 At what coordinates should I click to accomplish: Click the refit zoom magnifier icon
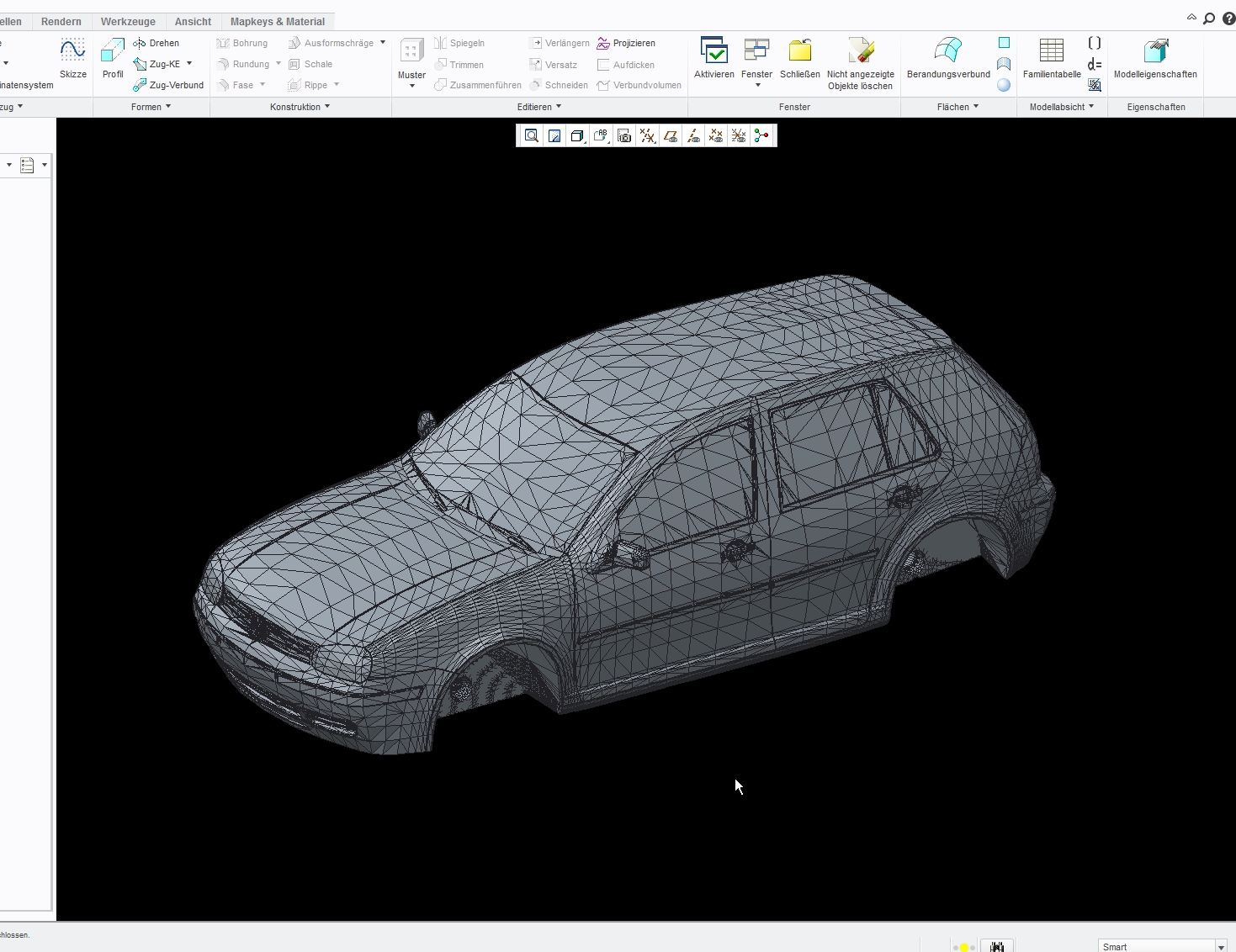click(532, 135)
